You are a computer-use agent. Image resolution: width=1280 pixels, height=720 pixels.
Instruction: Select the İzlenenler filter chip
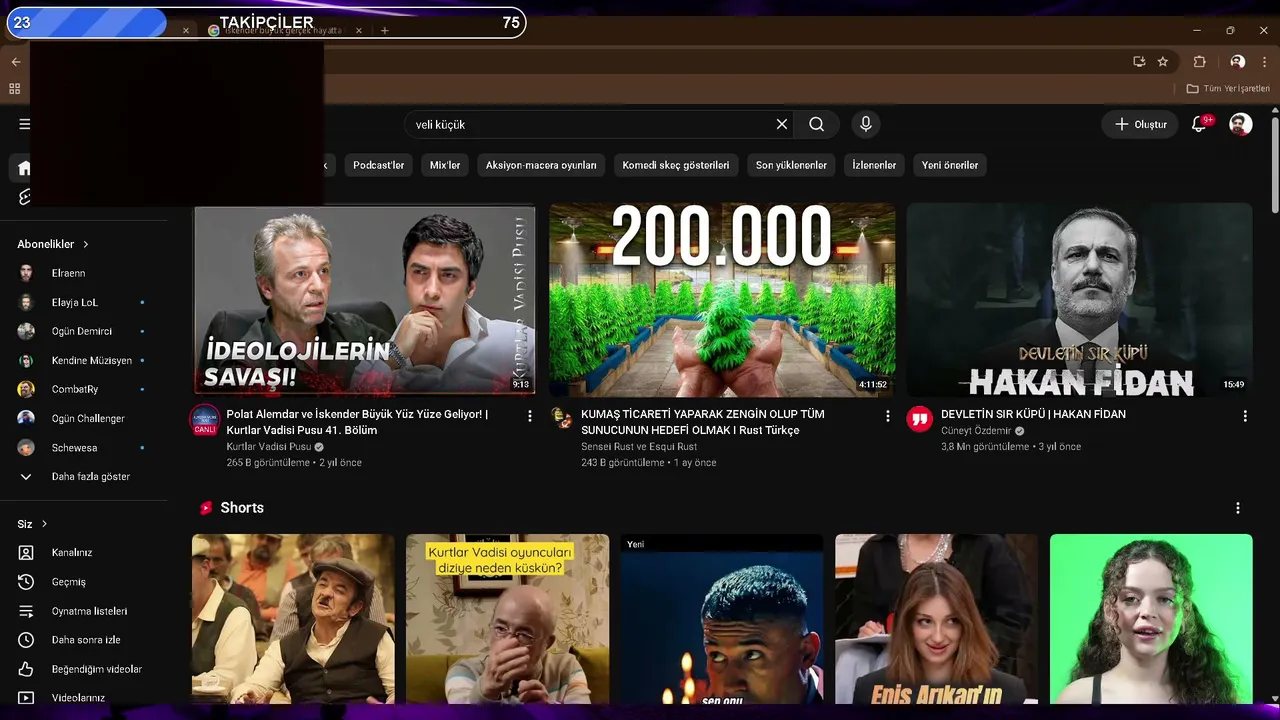pos(874,165)
